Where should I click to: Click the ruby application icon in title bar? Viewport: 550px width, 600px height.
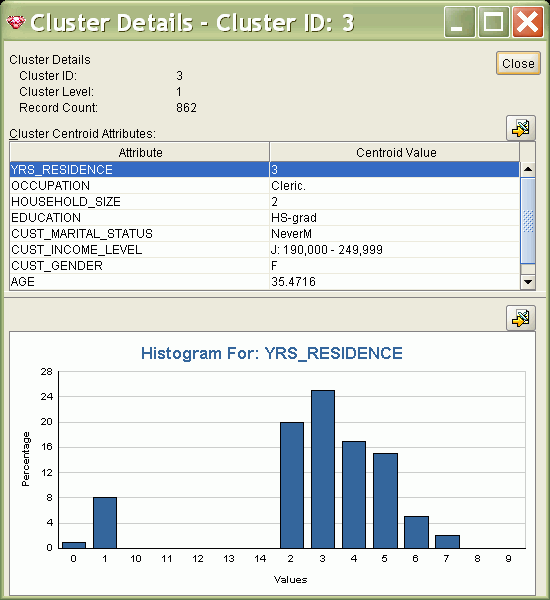click(16, 22)
